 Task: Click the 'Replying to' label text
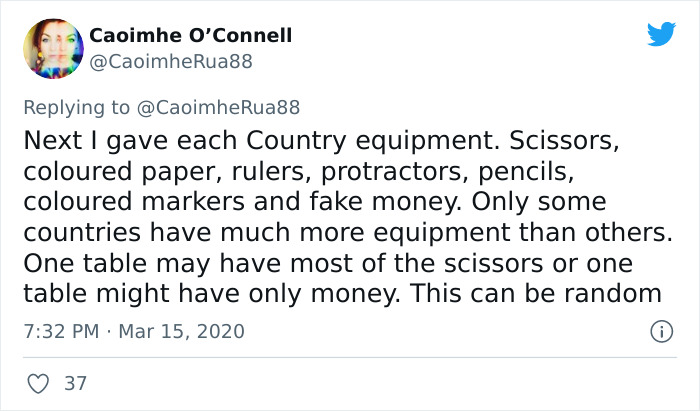tap(77, 108)
